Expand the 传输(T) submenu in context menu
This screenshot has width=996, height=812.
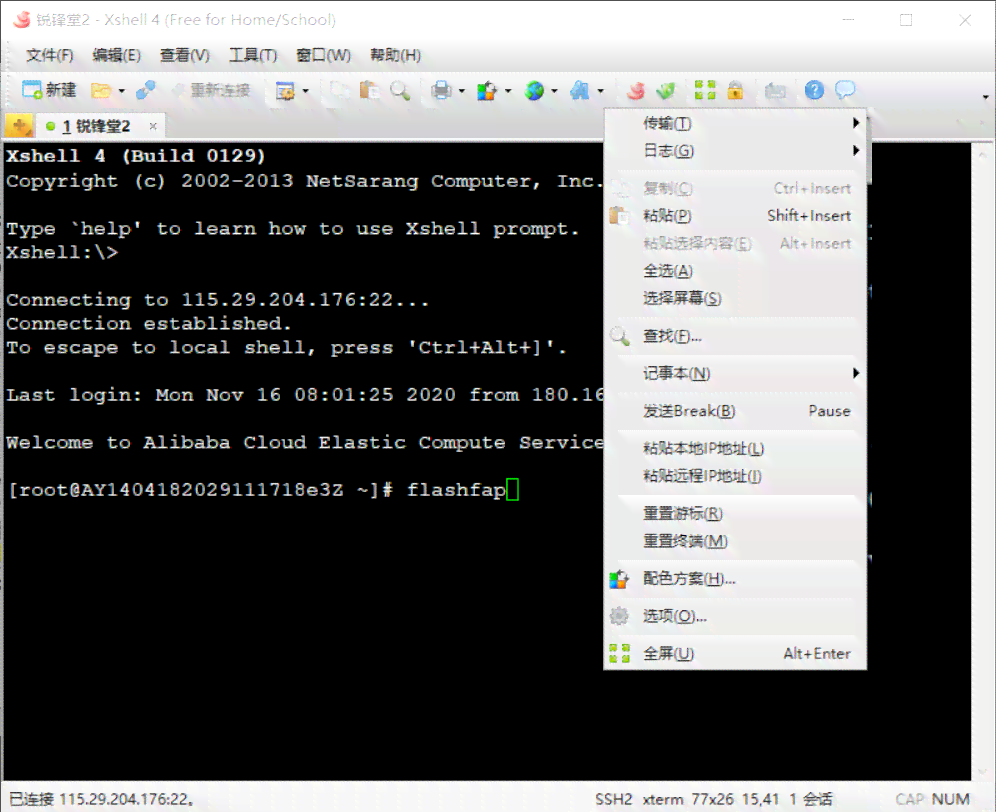pos(735,123)
